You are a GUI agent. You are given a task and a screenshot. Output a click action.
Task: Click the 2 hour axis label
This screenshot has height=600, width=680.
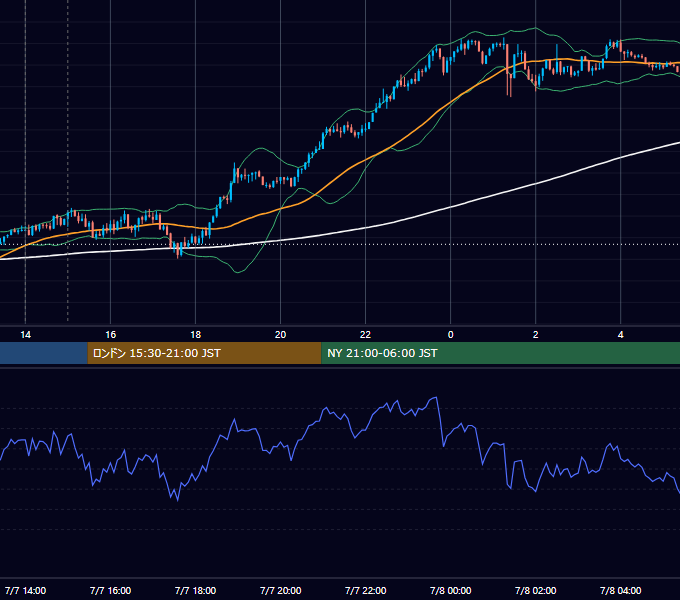pos(536,335)
